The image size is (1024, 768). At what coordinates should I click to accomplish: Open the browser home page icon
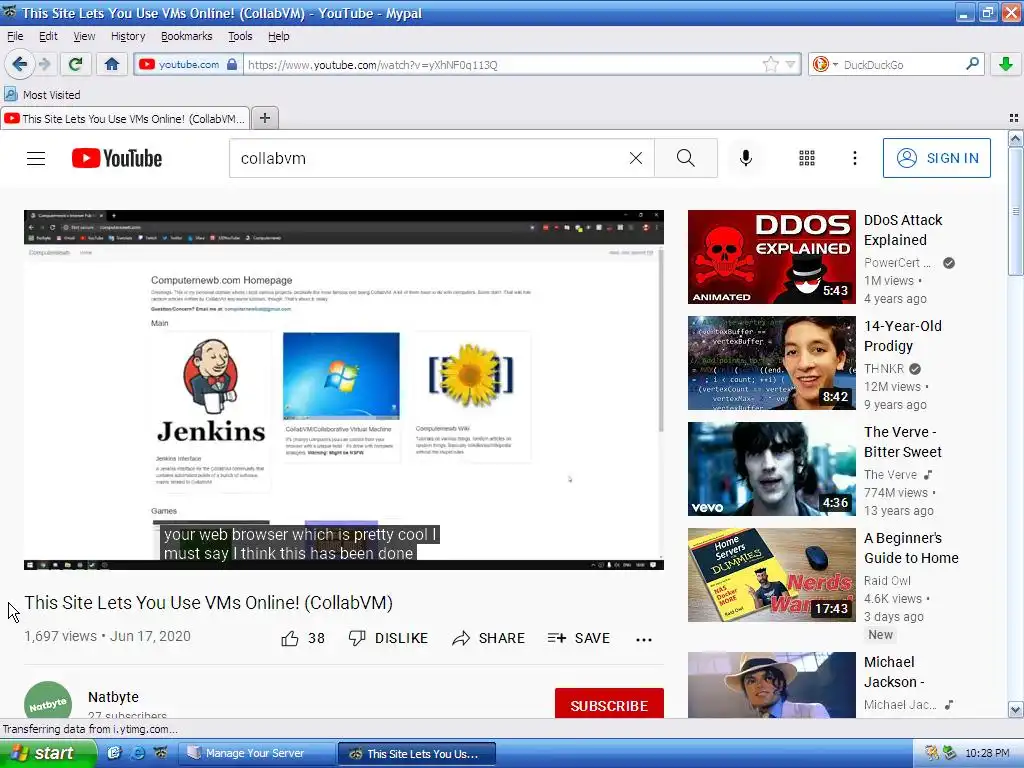pos(112,64)
